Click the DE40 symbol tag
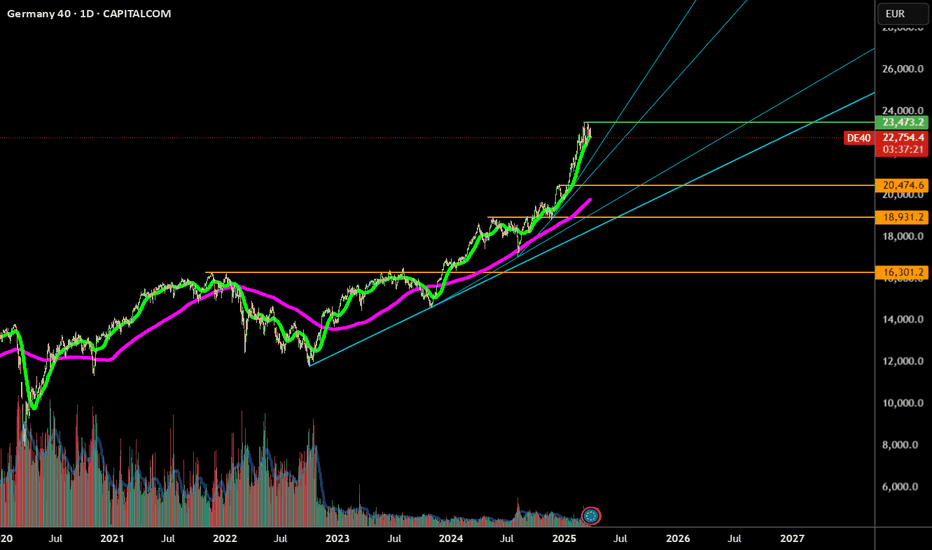Viewport: 932px width, 550px height. coord(858,138)
